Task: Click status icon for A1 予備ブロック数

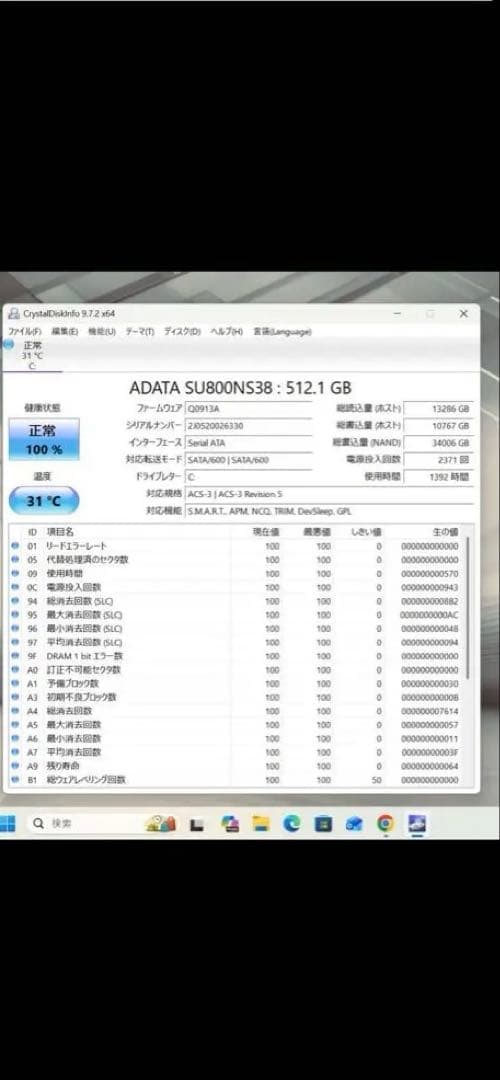Action: tap(16, 684)
